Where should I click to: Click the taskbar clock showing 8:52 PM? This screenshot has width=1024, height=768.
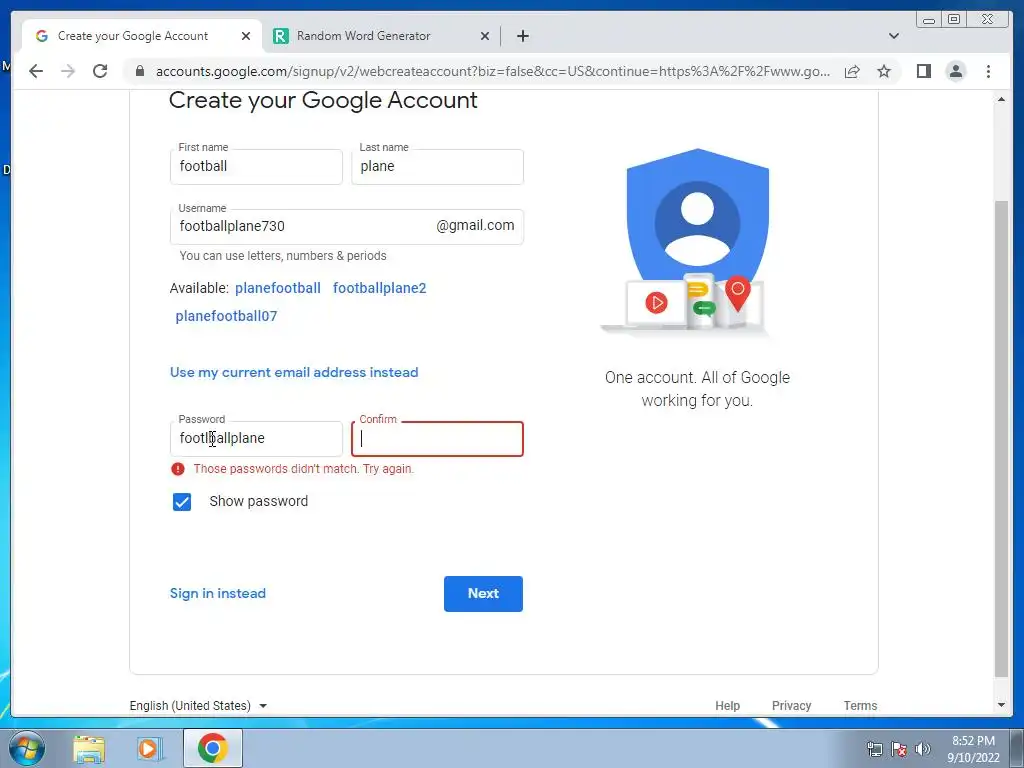[973, 749]
